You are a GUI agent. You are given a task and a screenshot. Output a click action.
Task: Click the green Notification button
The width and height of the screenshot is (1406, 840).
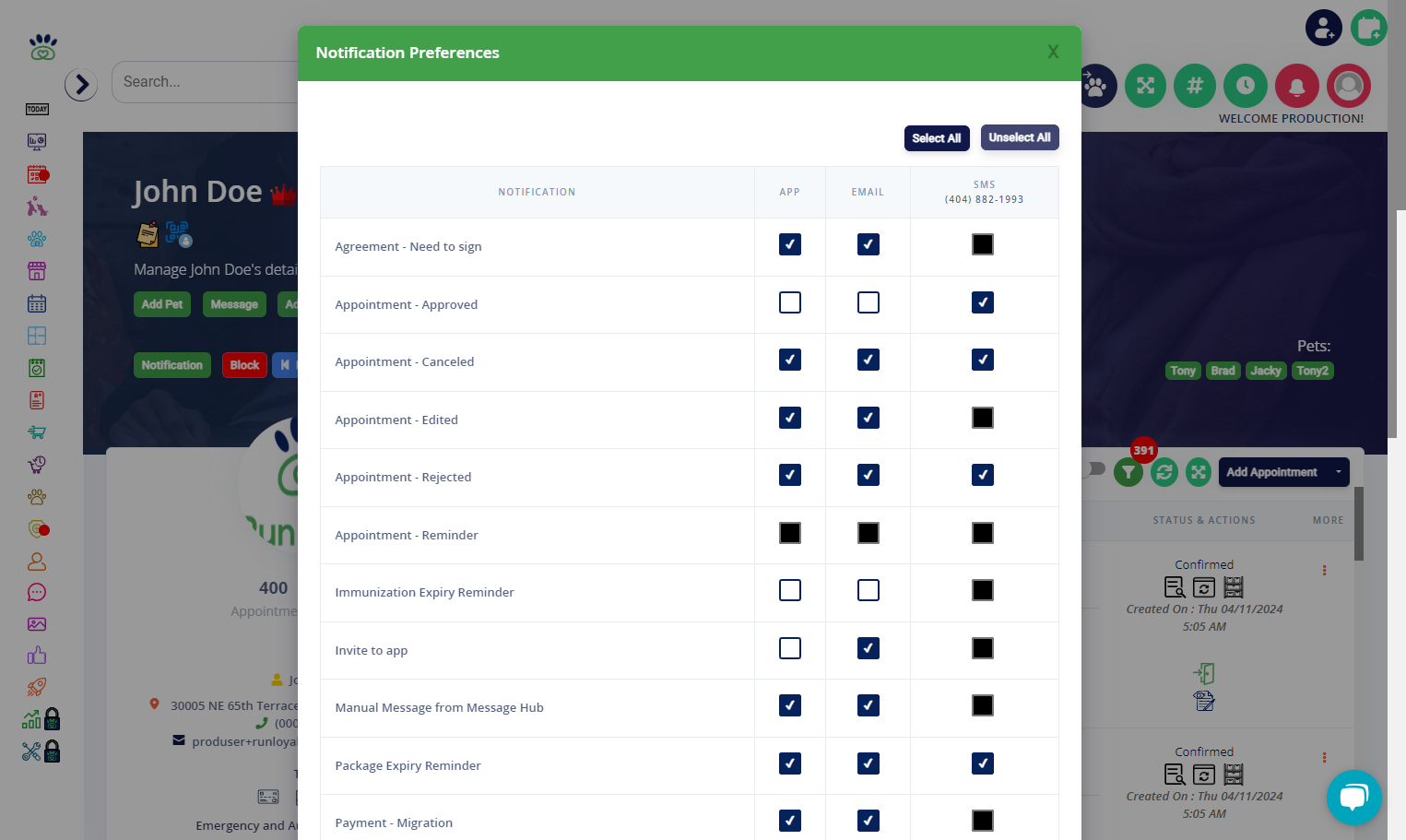(x=172, y=365)
